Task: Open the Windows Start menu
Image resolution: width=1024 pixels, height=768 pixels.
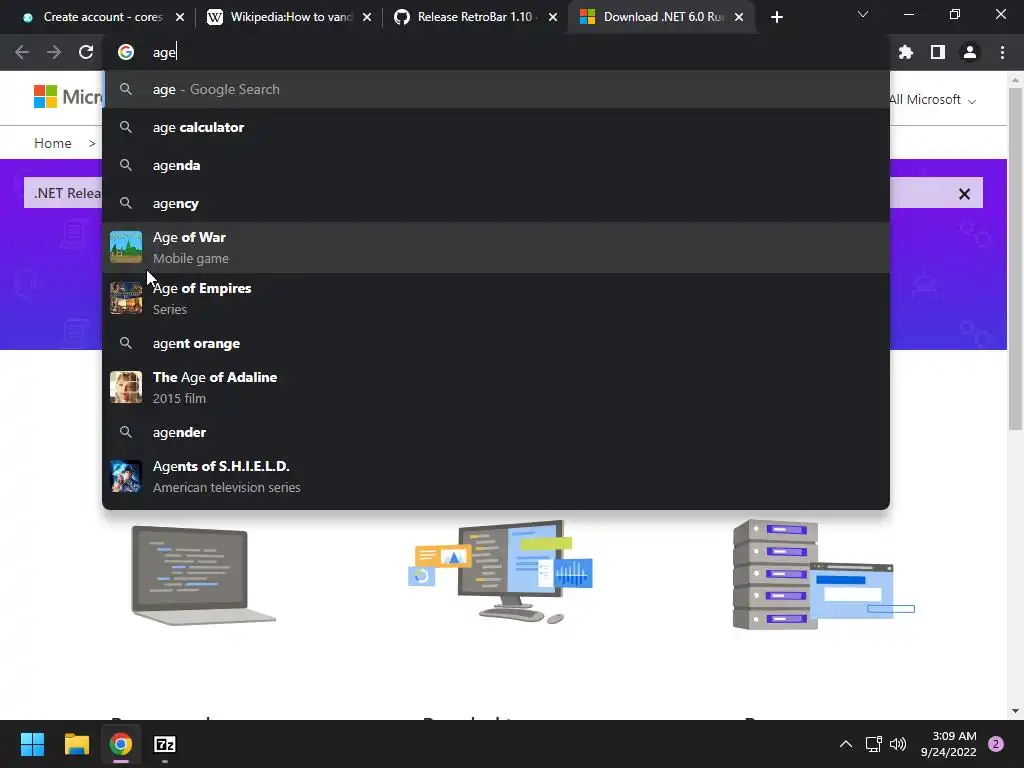Action: point(32,744)
